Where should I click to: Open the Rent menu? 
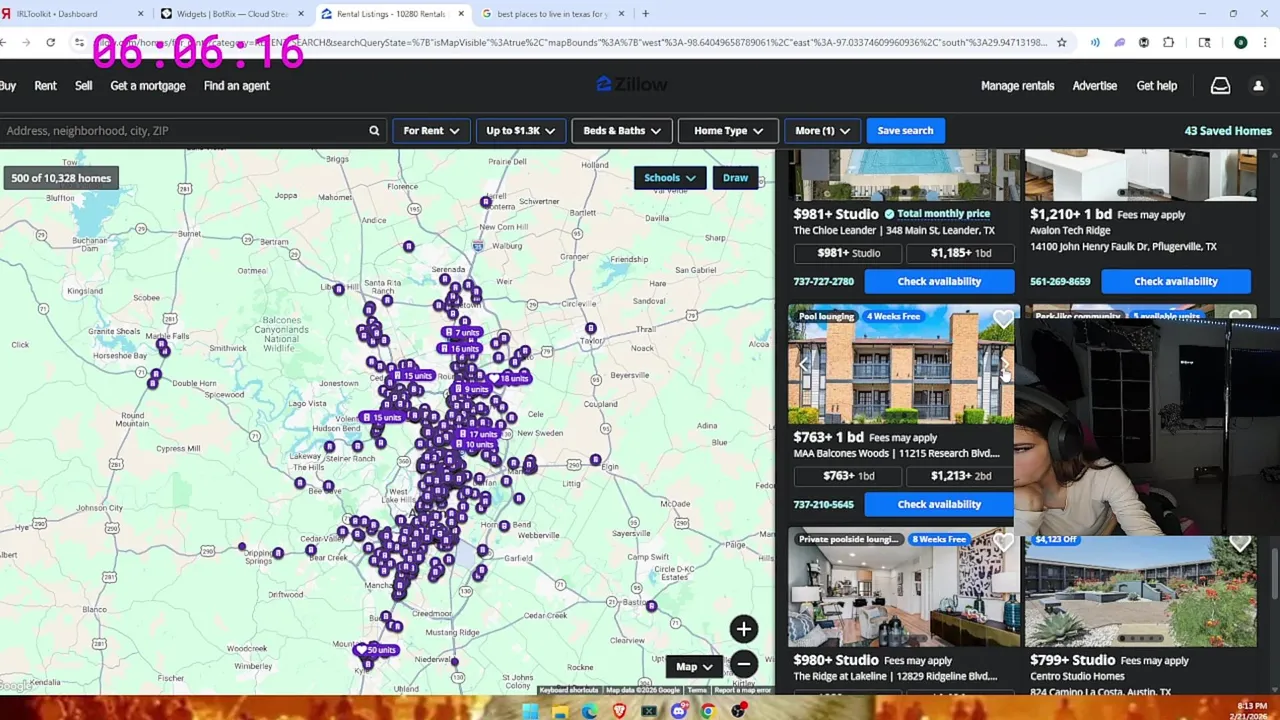(x=46, y=86)
